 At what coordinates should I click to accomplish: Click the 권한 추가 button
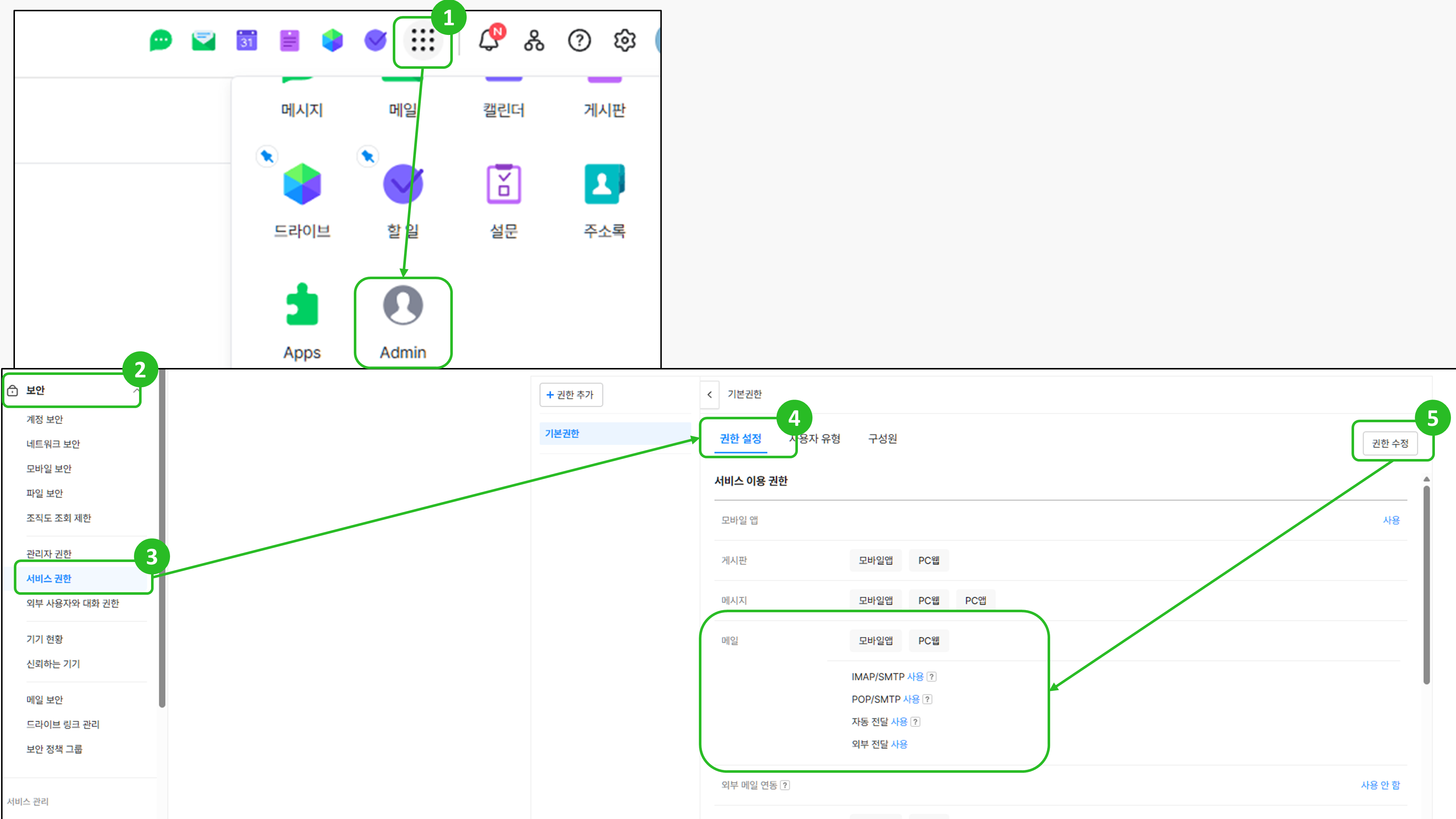pyautogui.click(x=571, y=395)
